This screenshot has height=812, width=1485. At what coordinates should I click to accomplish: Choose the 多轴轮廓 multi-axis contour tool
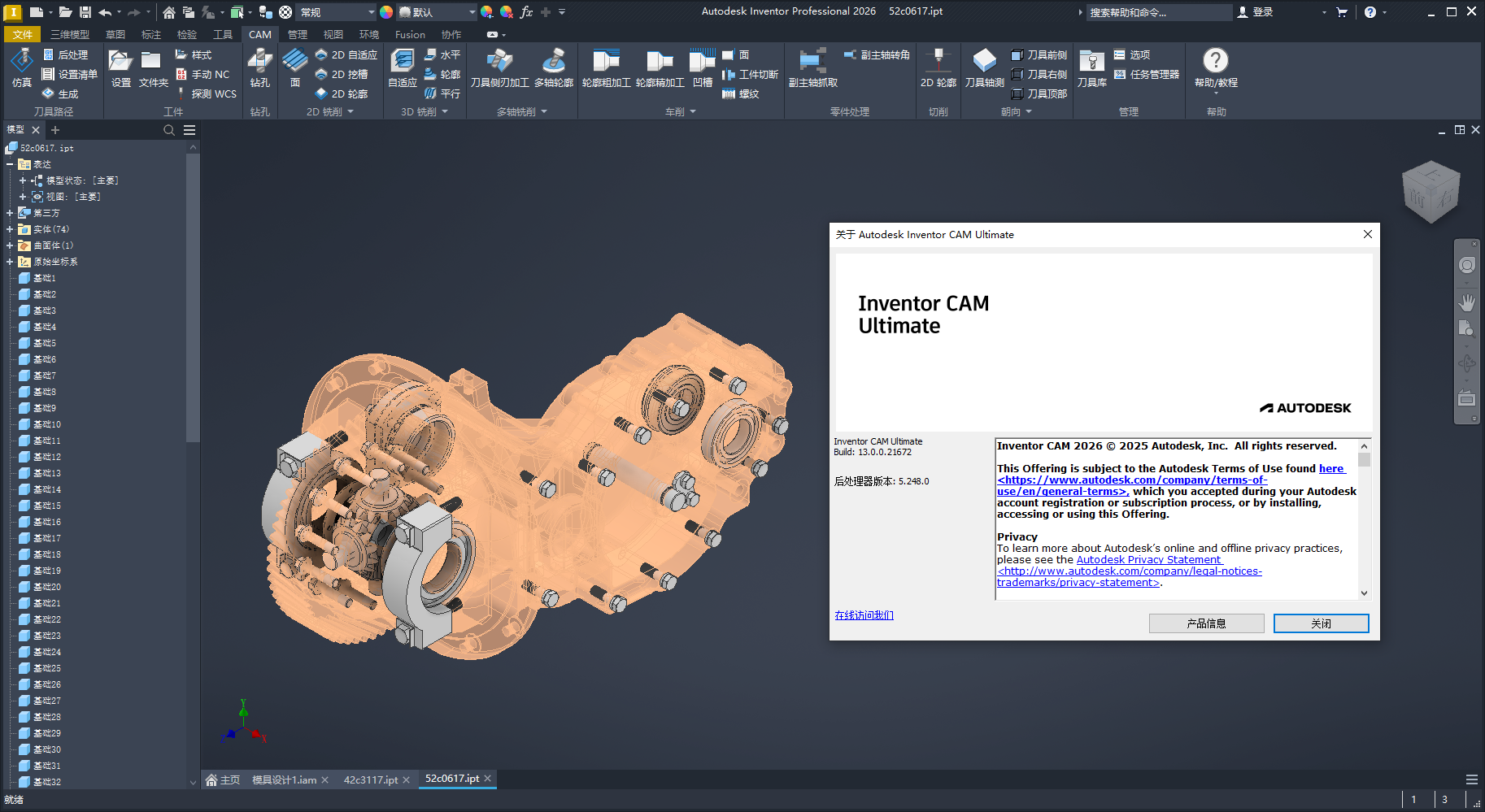[x=554, y=67]
